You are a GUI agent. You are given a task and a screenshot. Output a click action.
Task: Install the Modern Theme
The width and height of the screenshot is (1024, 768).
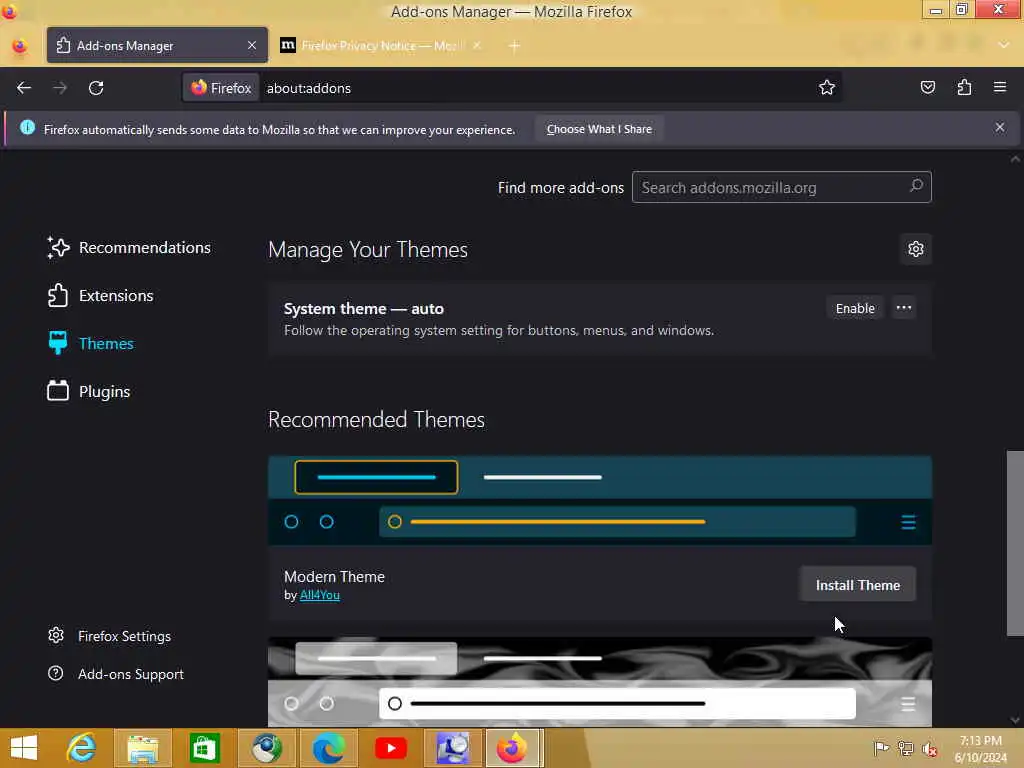857,584
